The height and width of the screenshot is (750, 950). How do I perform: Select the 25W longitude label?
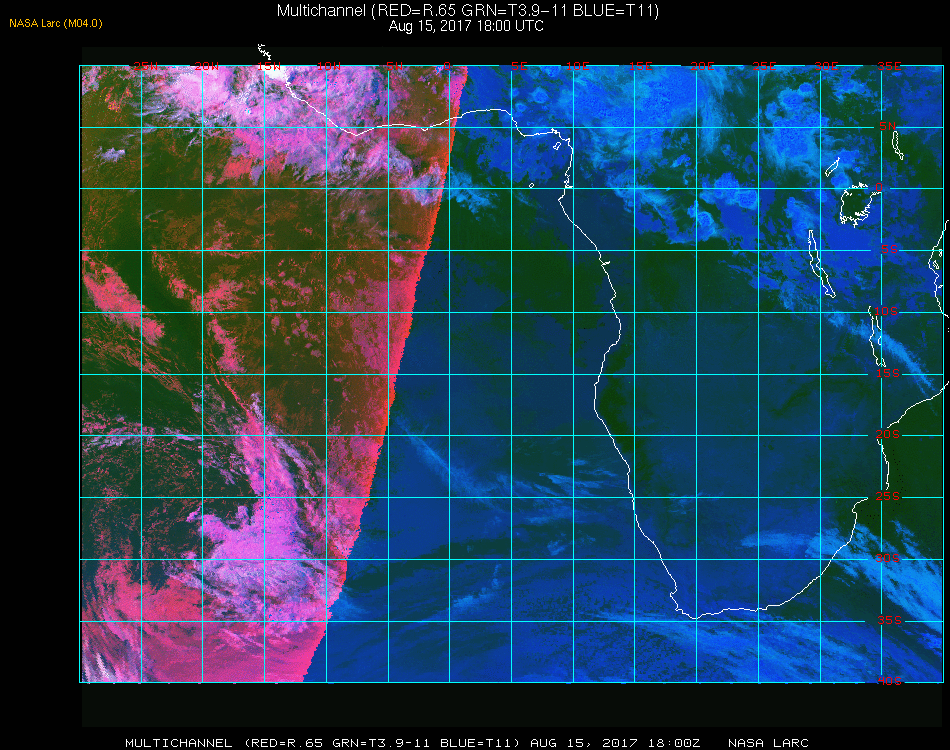(x=145, y=66)
